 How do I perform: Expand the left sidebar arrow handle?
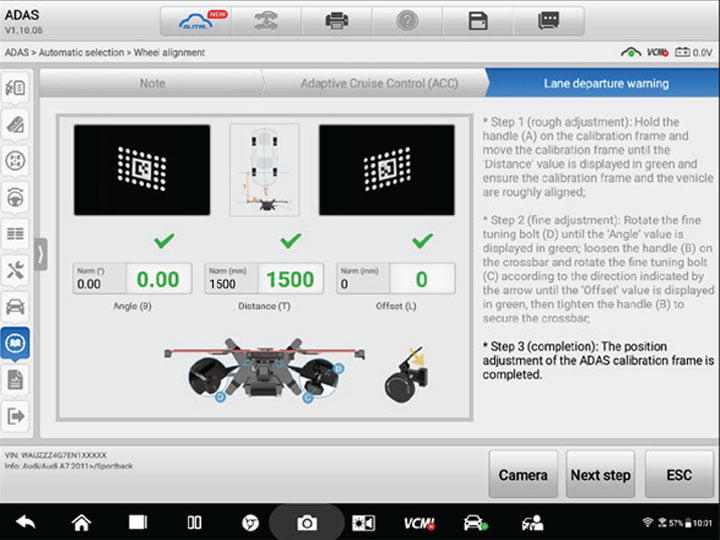(x=41, y=253)
